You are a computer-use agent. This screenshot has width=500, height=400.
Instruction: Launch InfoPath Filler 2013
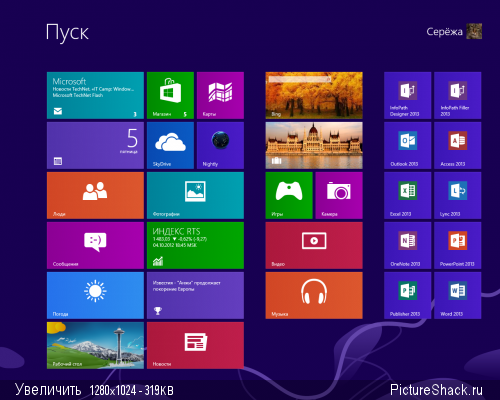(457, 95)
